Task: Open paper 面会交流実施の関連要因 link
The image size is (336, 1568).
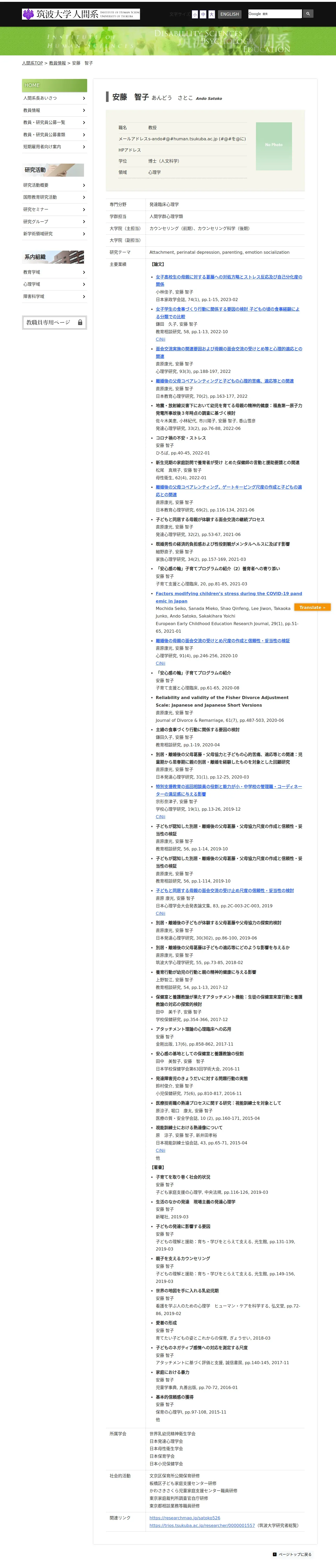Action: [x=229, y=353]
